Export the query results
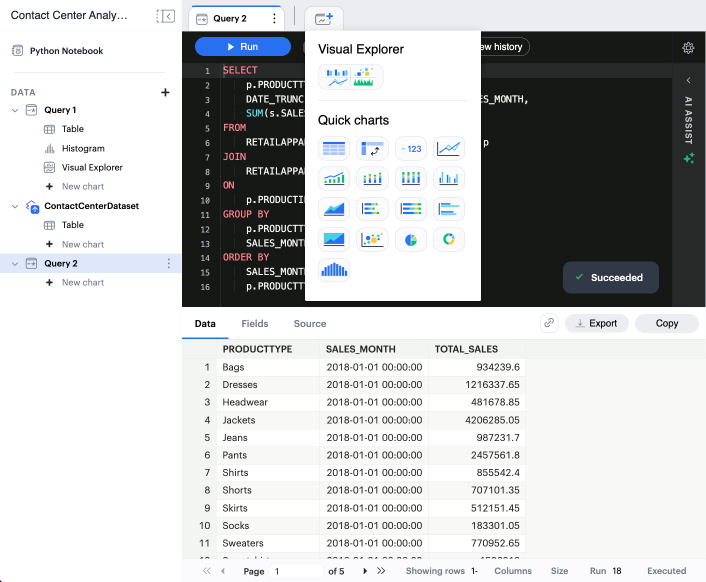 597,323
